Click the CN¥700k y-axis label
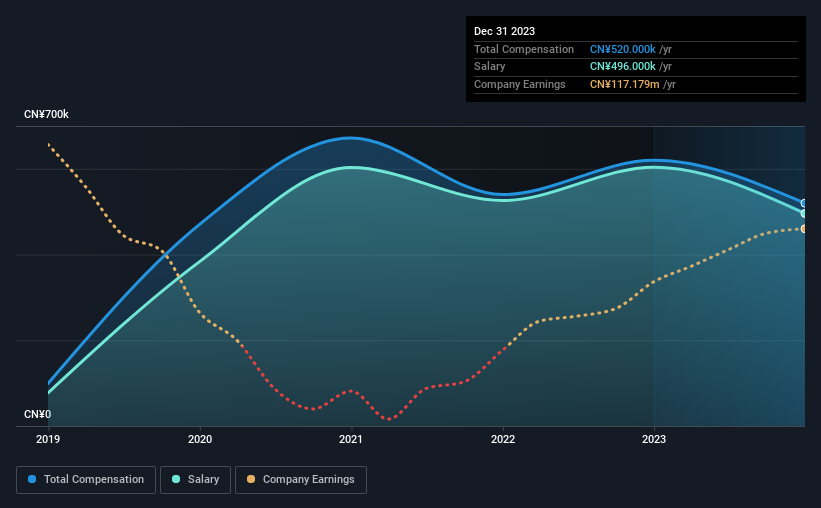The image size is (821, 508). 46,114
